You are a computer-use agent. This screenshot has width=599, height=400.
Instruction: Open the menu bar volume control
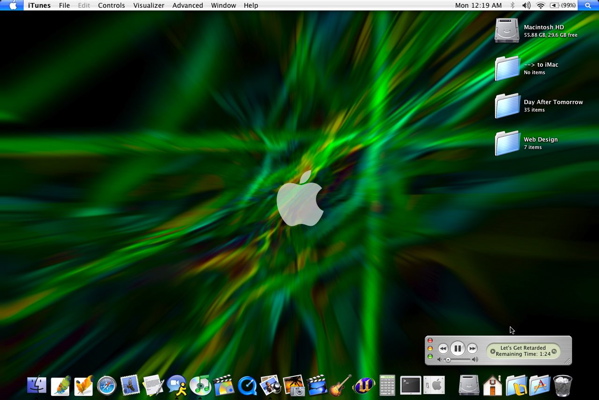click(526, 5)
